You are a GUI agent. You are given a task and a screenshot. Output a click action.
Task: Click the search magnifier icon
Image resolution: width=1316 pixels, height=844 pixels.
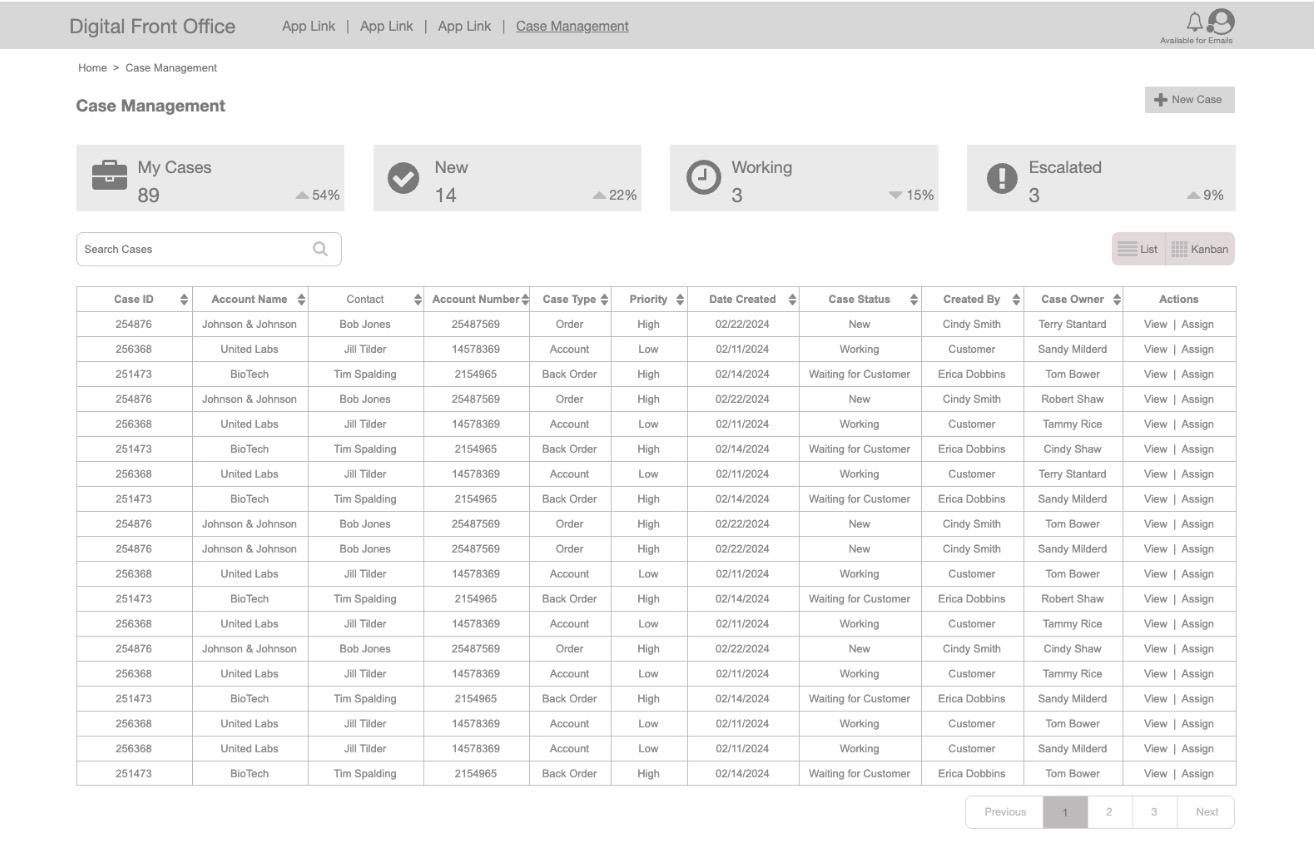coord(320,249)
